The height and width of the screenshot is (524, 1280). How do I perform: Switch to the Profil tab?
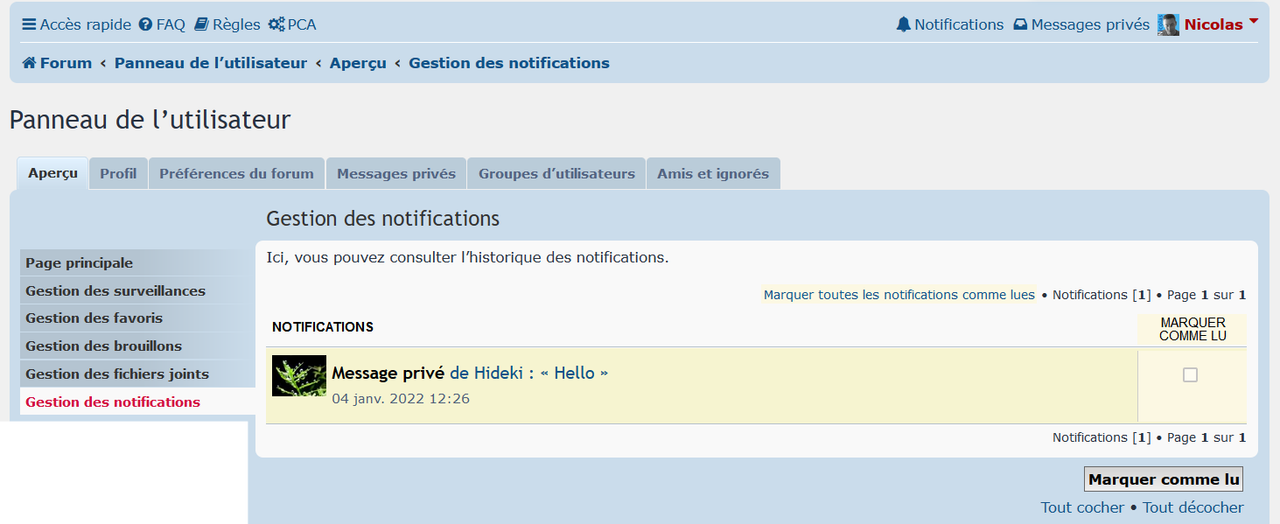118,173
